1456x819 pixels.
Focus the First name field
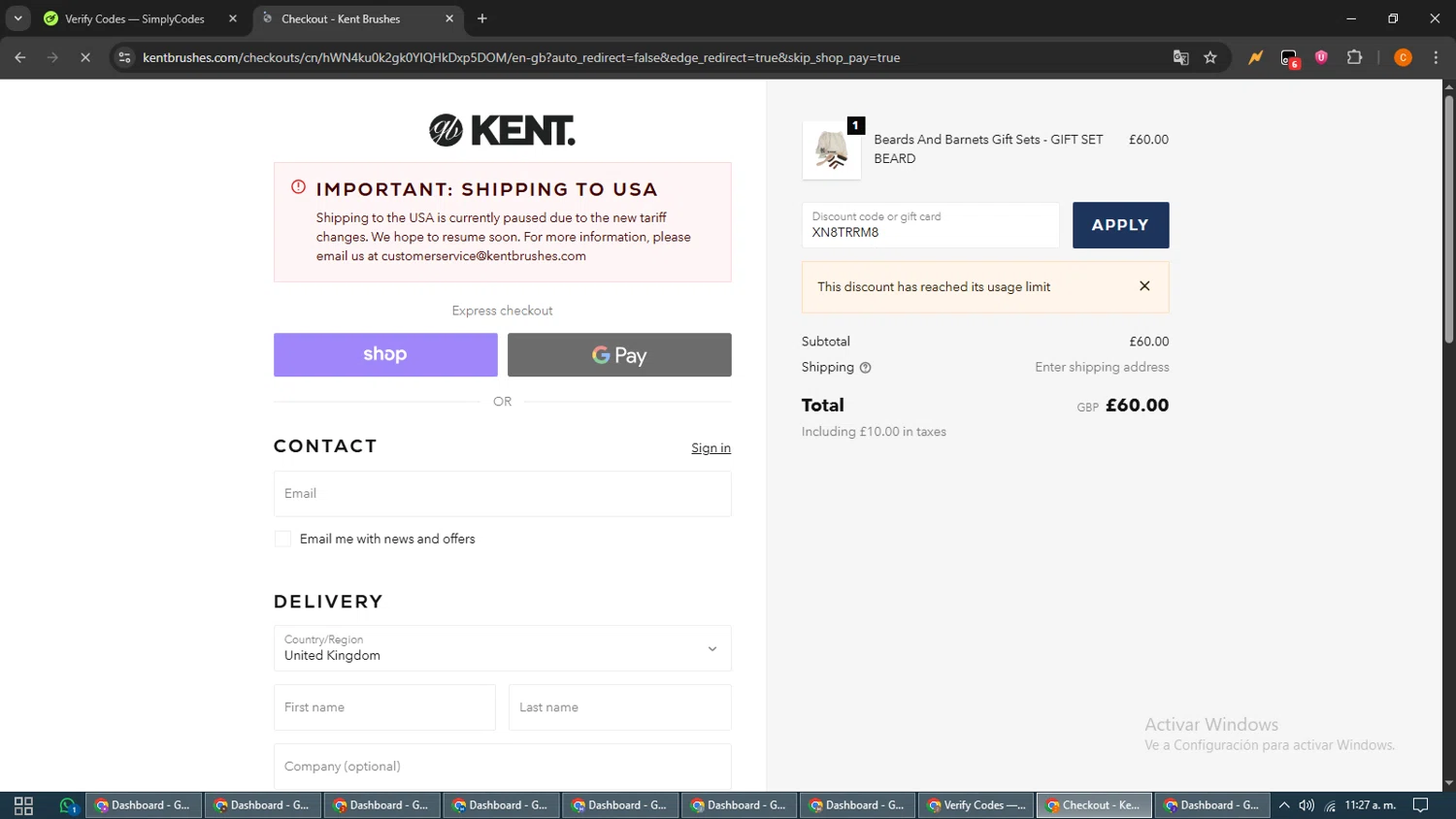pos(384,707)
